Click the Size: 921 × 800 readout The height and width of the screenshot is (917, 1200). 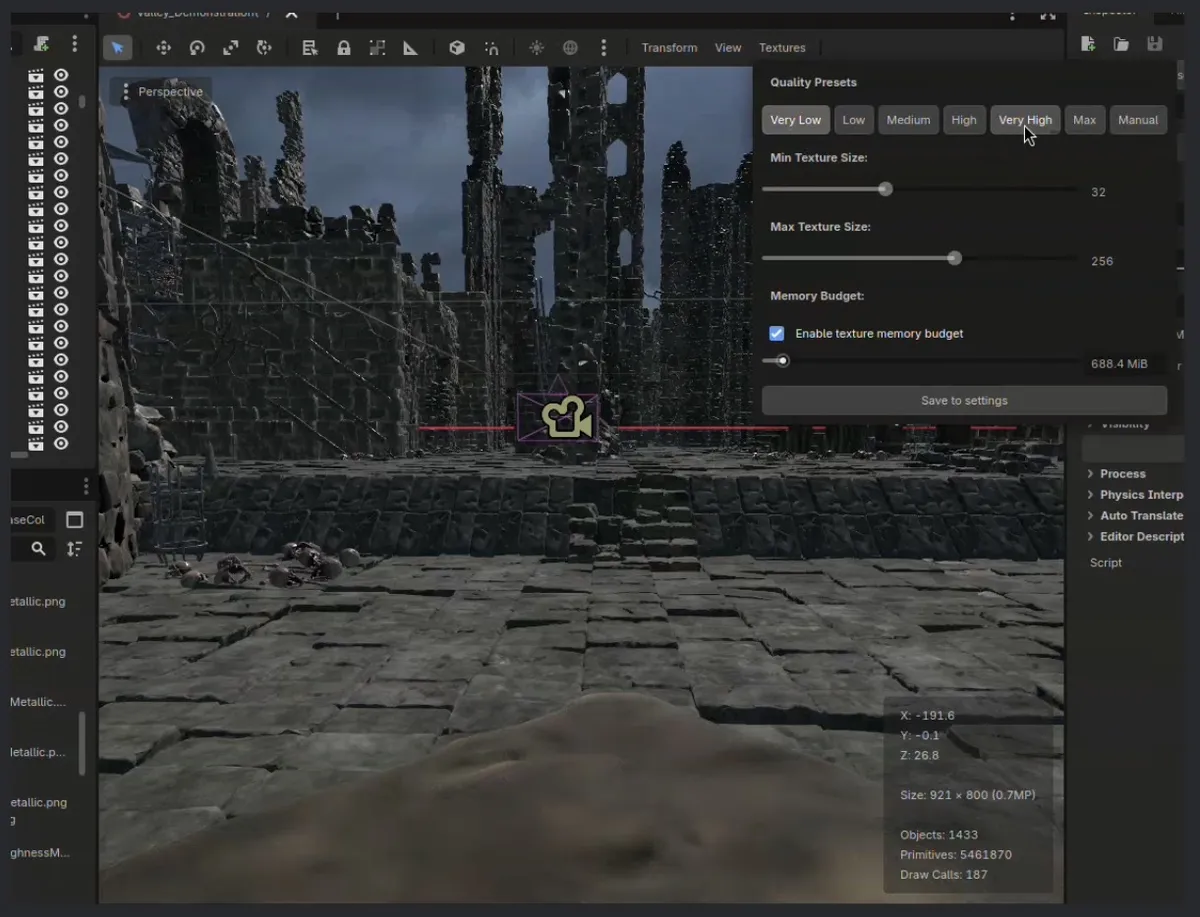click(968, 795)
